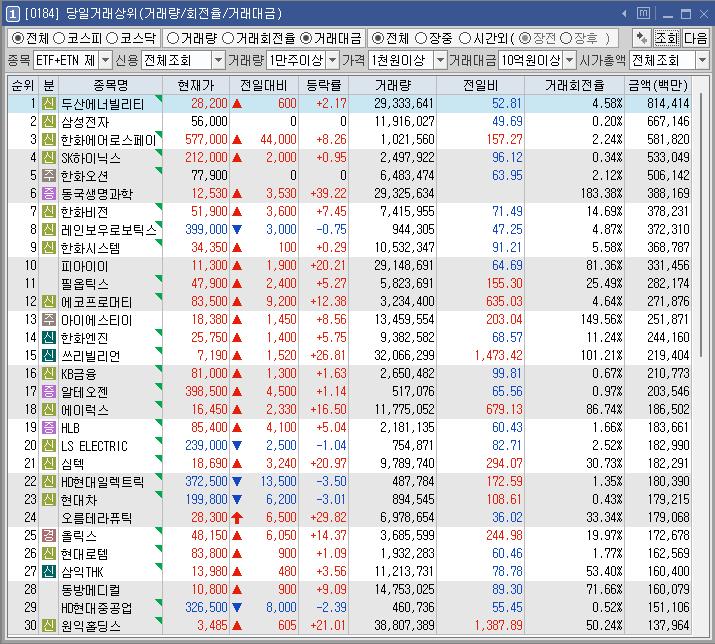This screenshot has height=644, width=715.
Task: Click the dark 신 badge for 쓰리빌리언
Action: (49, 355)
